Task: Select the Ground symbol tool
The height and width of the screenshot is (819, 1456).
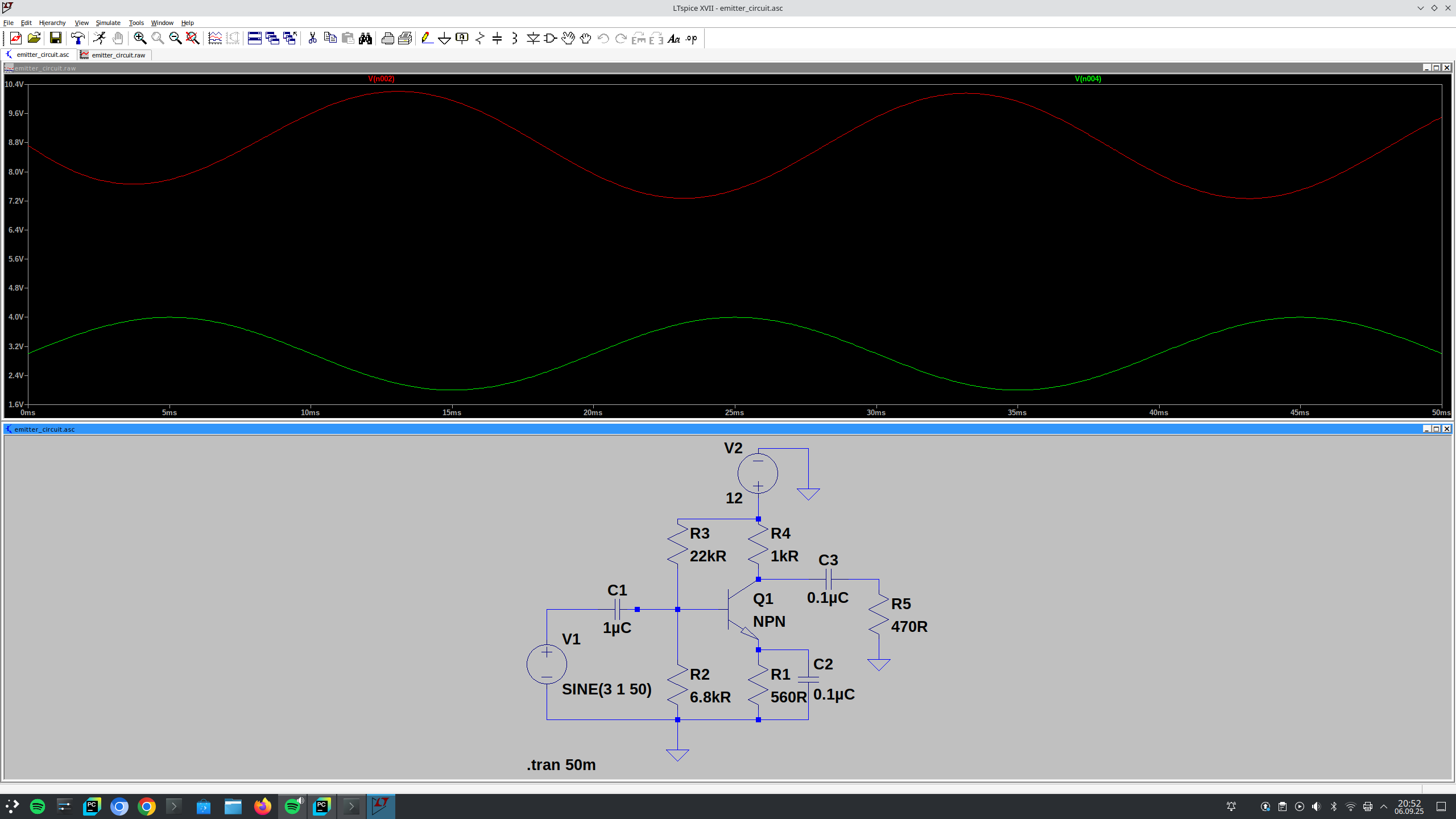Action: [445, 38]
